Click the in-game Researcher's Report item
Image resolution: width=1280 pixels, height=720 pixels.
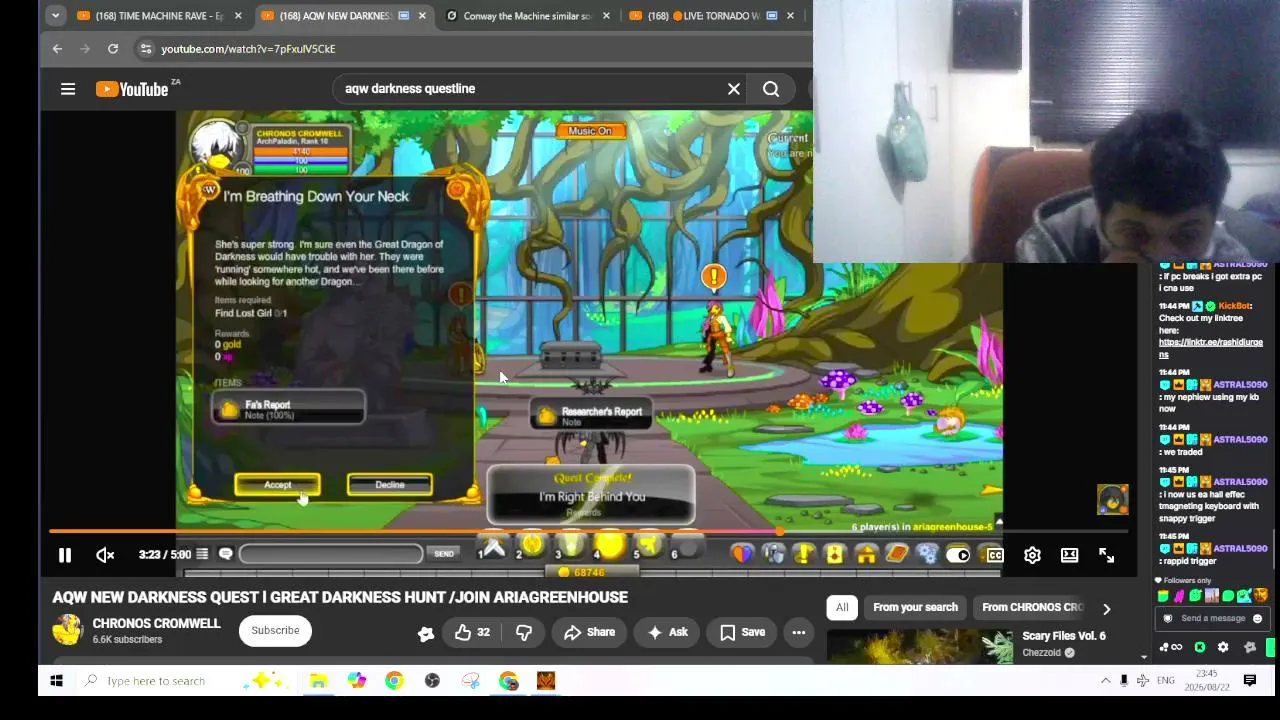coord(592,415)
